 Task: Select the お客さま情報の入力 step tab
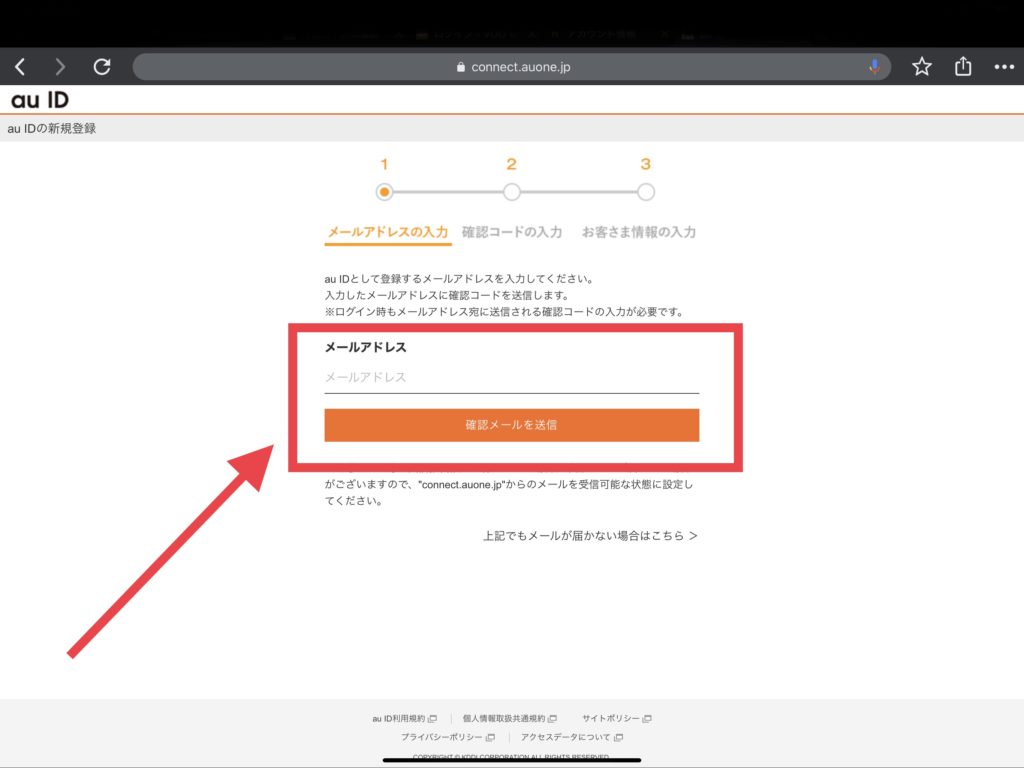(x=639, y=232)
